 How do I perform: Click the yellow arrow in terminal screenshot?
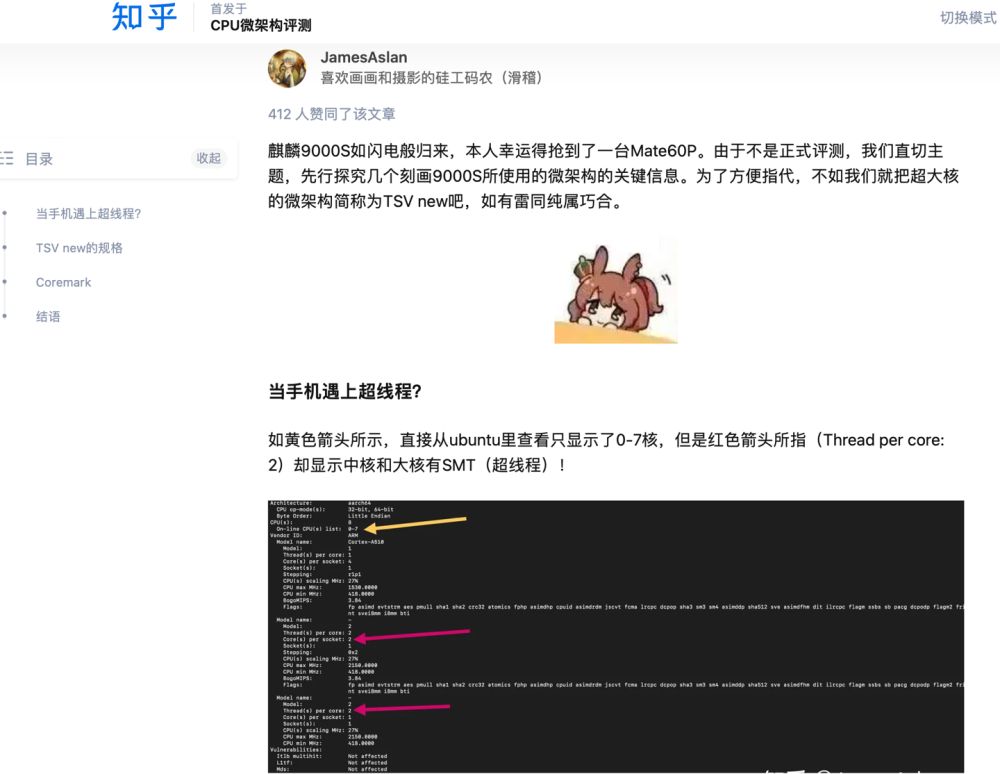[x=416, y=523]
